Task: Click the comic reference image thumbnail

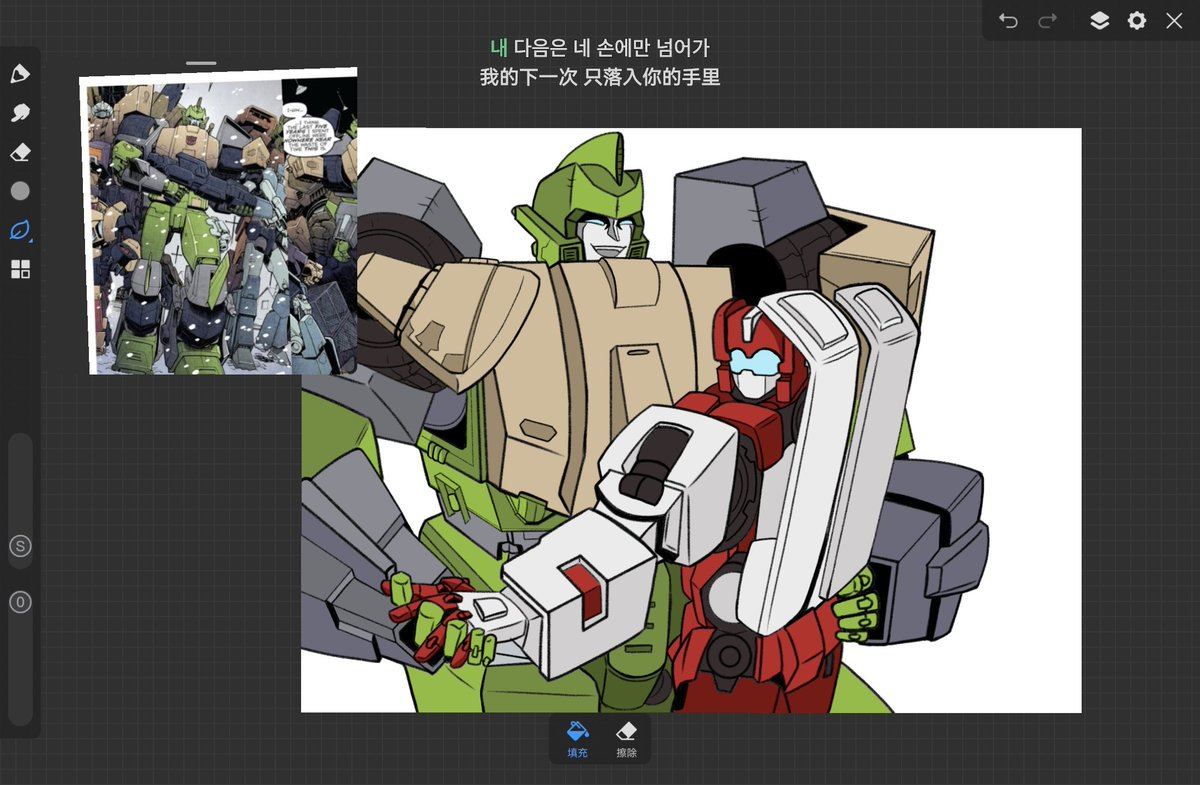Action: [x=219, y=221]
